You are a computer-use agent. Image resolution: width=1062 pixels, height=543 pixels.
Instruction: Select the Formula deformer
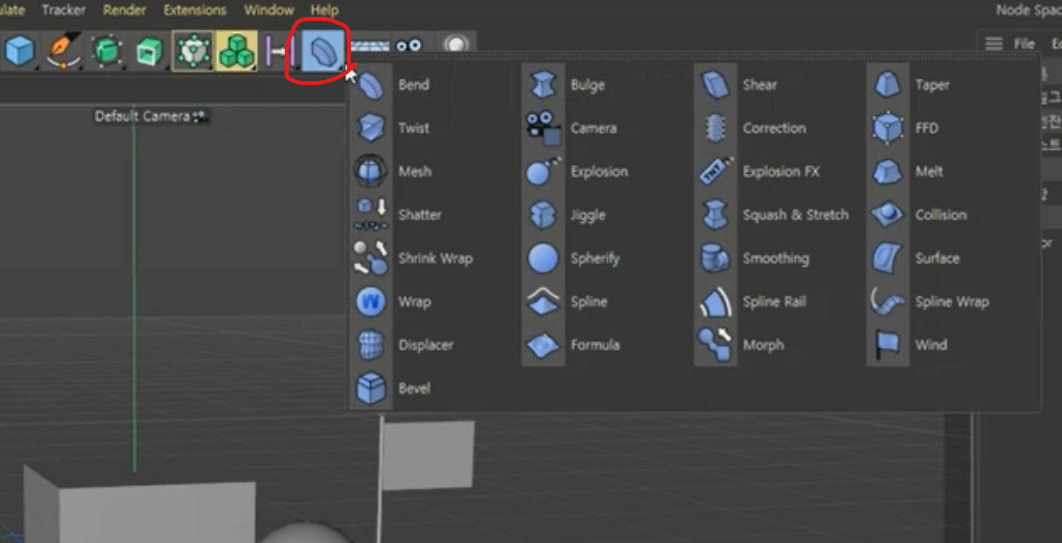[x=574, y=345]
